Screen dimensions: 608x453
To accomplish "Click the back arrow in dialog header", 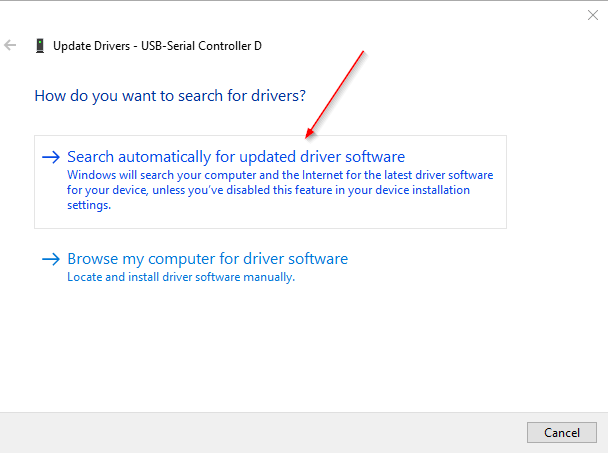I will pyautogui.click(x=11, y=46).
